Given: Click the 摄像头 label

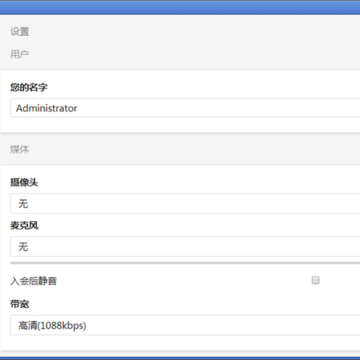Looking at the screenshot, I should point(24,182).
